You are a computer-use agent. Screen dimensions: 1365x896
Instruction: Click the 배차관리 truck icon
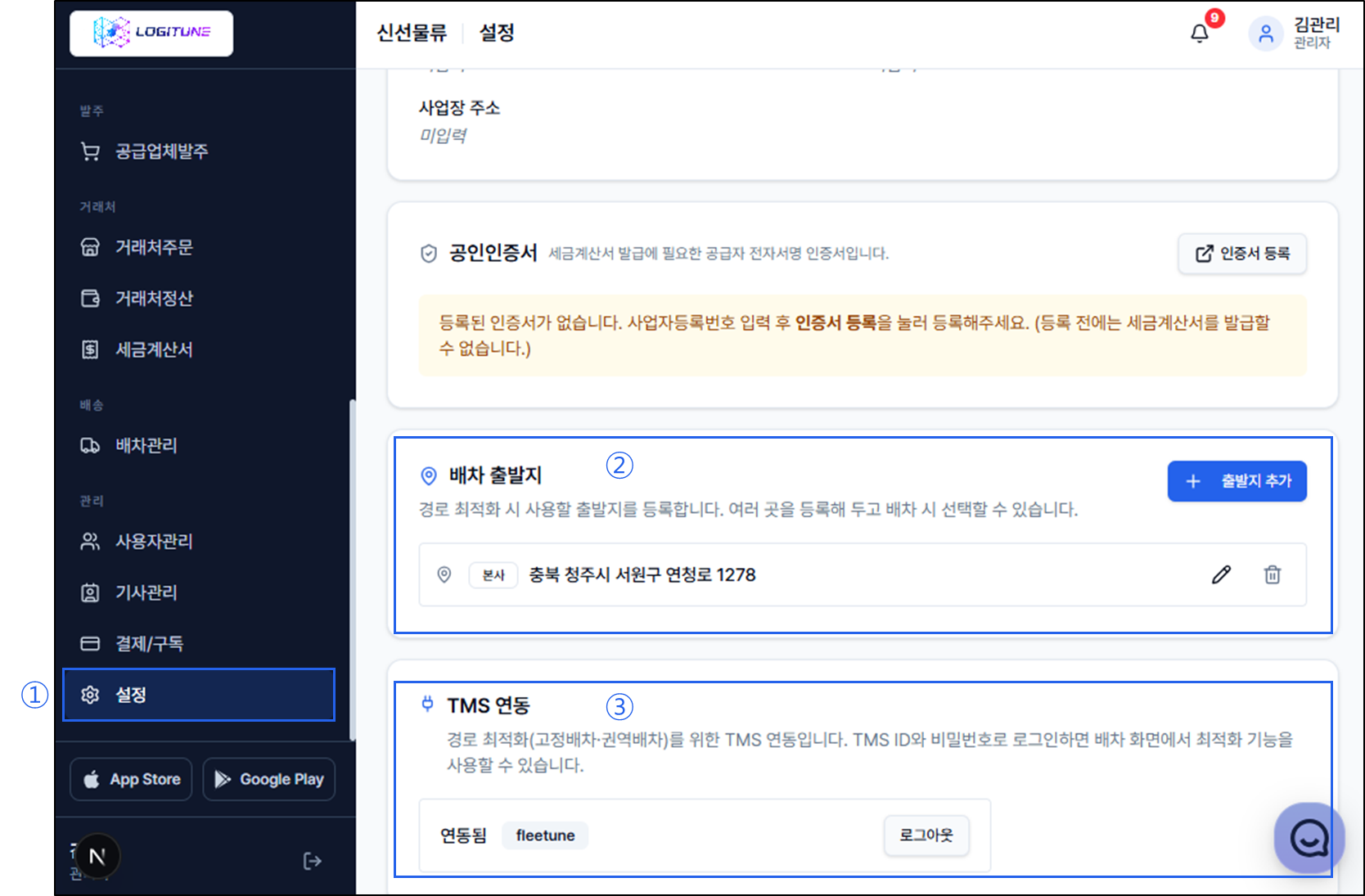coord(90,445)
